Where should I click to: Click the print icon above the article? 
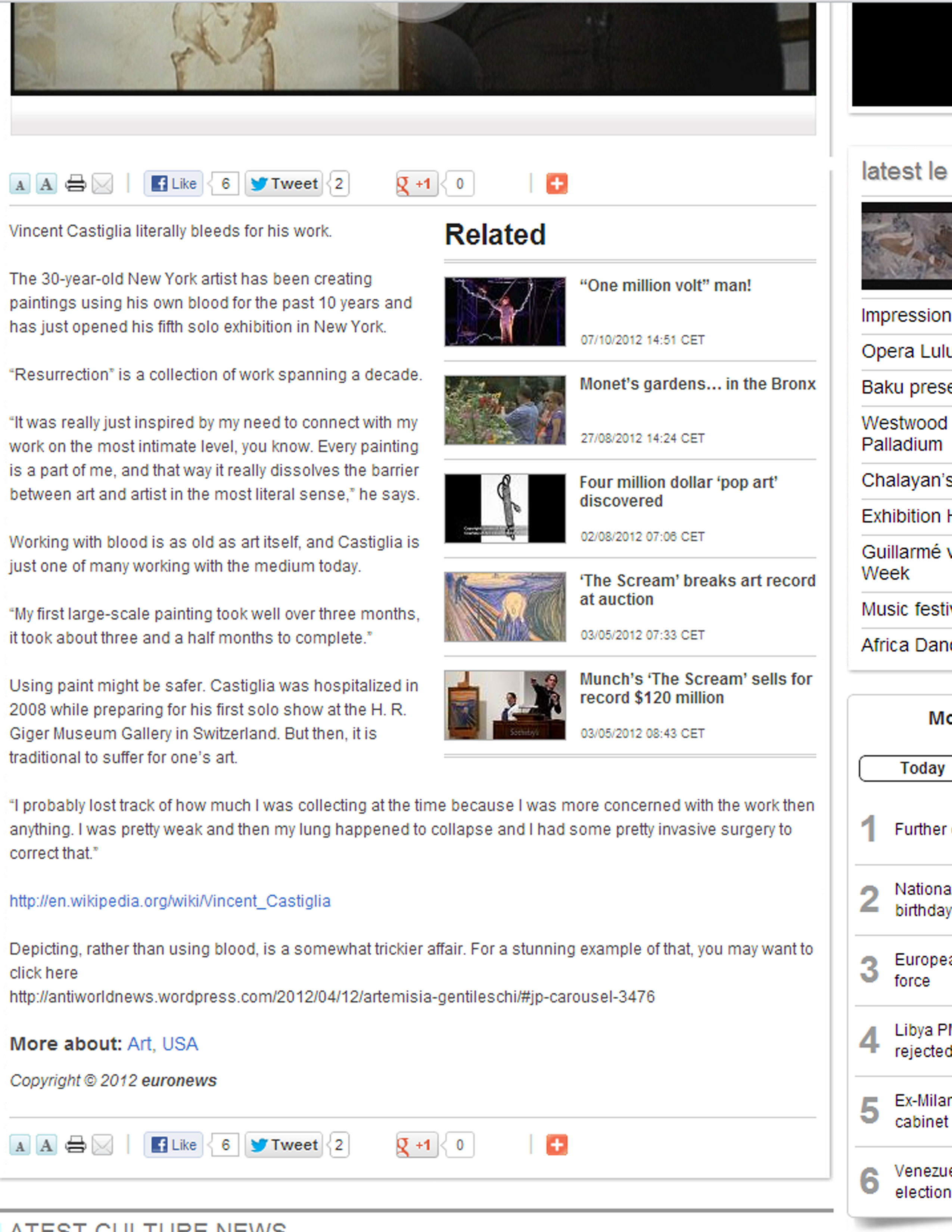(75, 184)
